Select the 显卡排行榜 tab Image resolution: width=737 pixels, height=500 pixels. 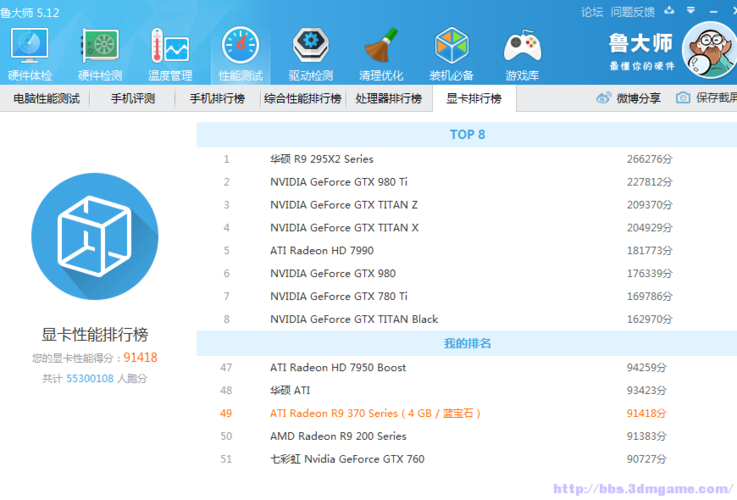(x=474, y=99)
